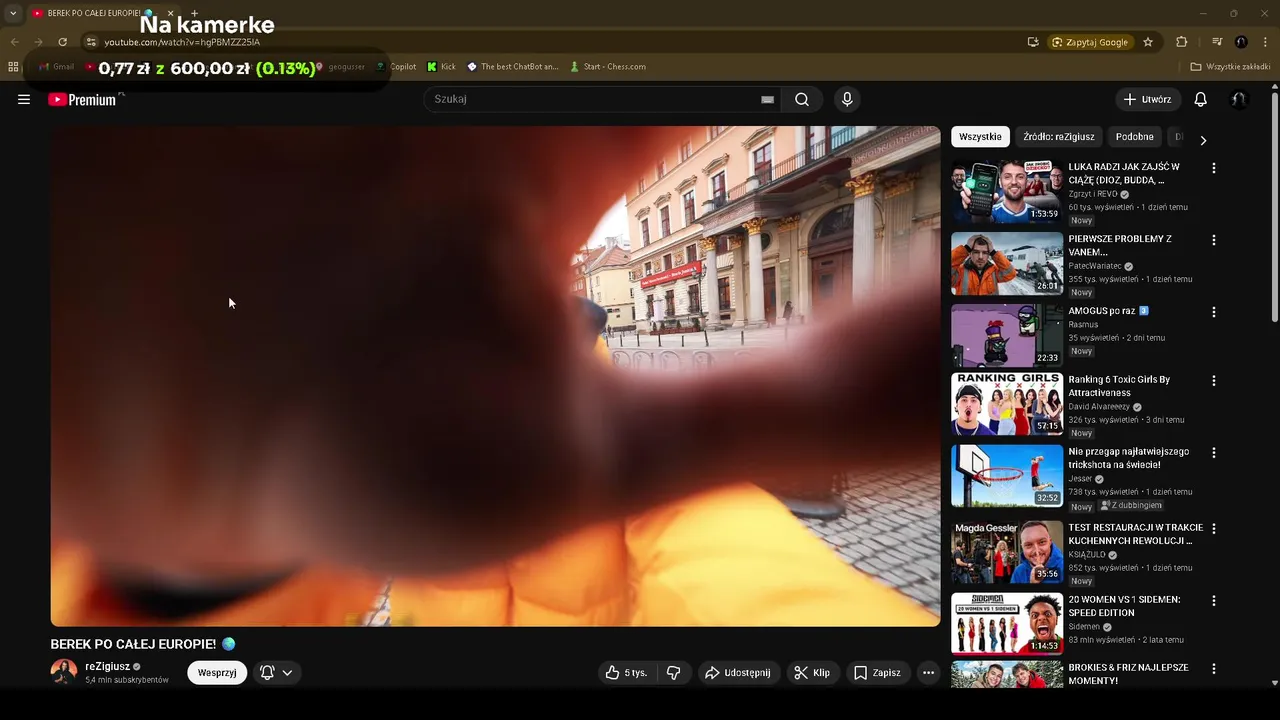This screenshot has height=720, width=1280.
Task: Click the title 'TEST RESTAURACJI W TRAKCIE'
Action: coord(1136,534)
